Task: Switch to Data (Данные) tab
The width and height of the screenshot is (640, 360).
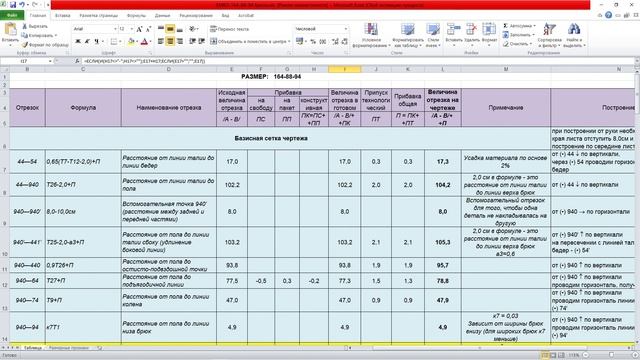Action: 162,16
